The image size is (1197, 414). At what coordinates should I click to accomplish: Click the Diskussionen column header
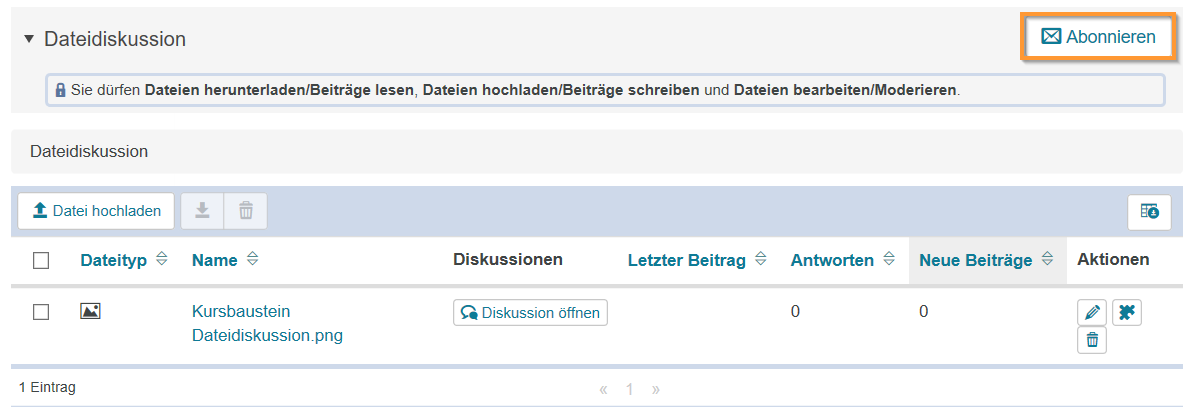(x=508, y=260)
